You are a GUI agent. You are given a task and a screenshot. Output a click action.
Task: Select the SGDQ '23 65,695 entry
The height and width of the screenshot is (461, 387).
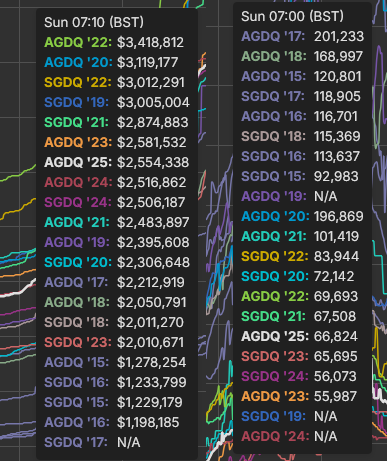click(x=299, y=356)
